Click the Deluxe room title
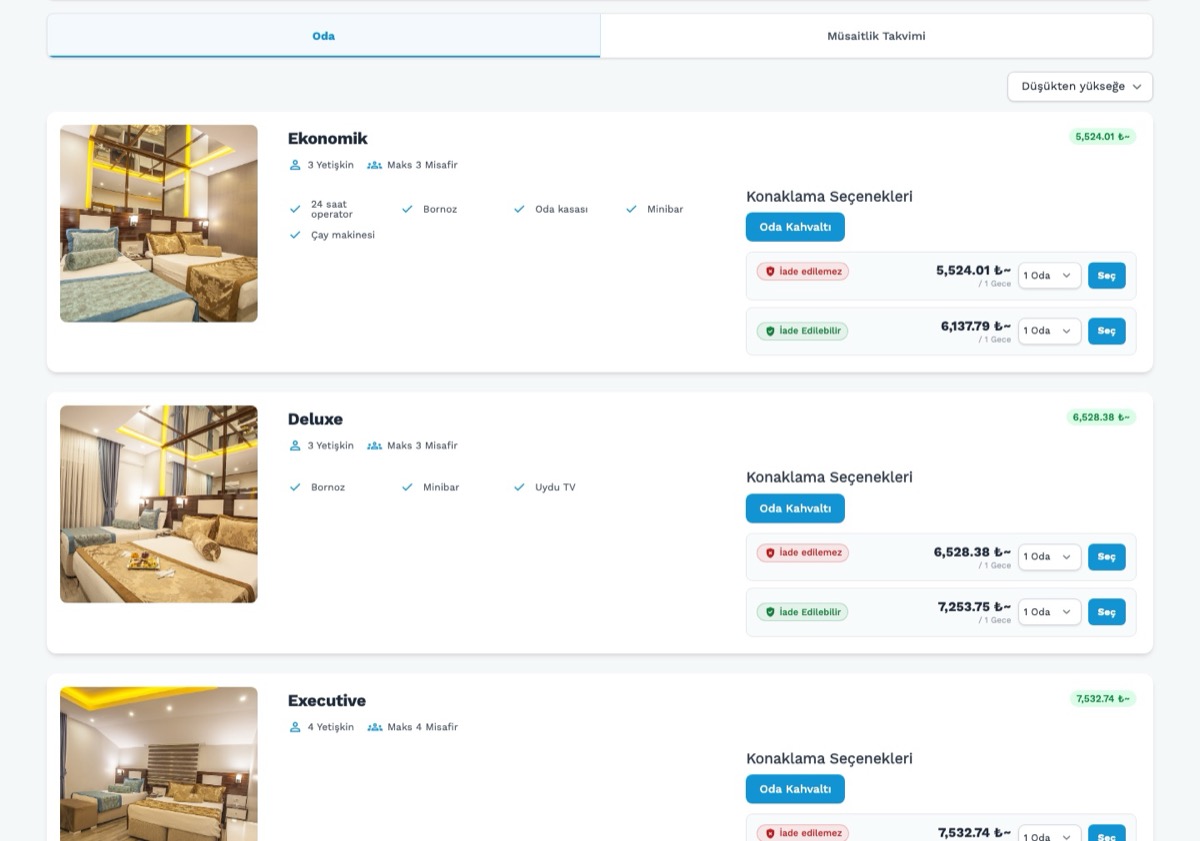Viewport: 1200px width, 841px height. click(x=315, y=419)
